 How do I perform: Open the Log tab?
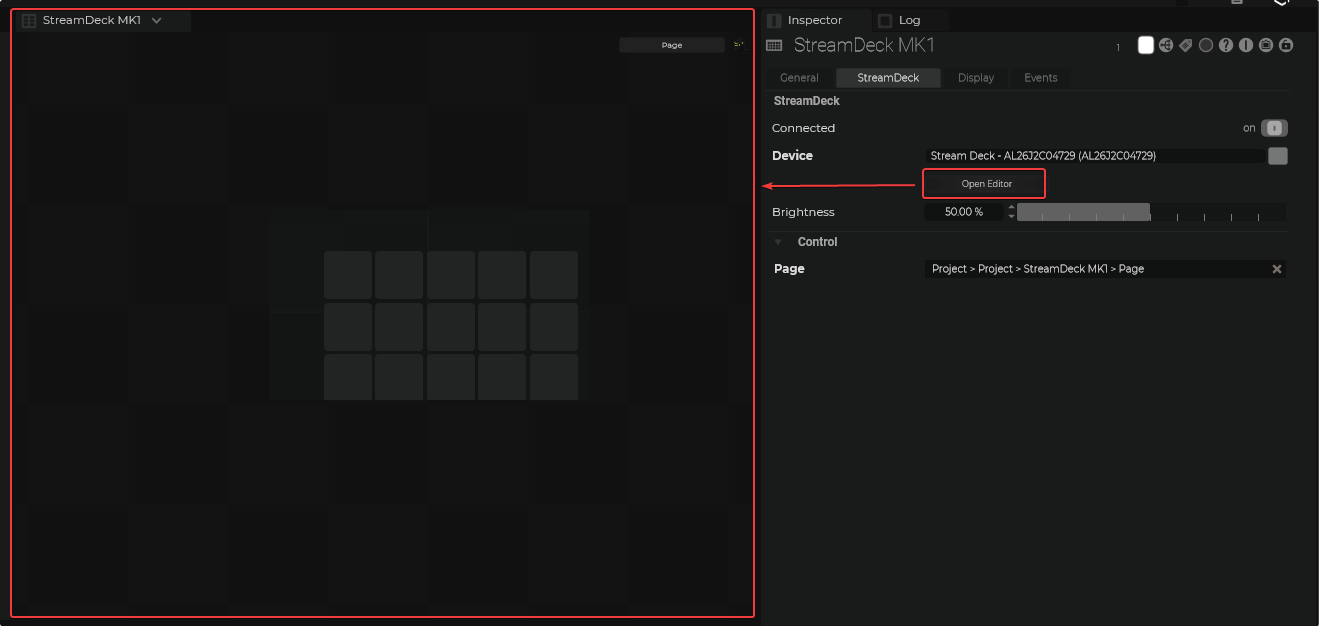point(909,20)
